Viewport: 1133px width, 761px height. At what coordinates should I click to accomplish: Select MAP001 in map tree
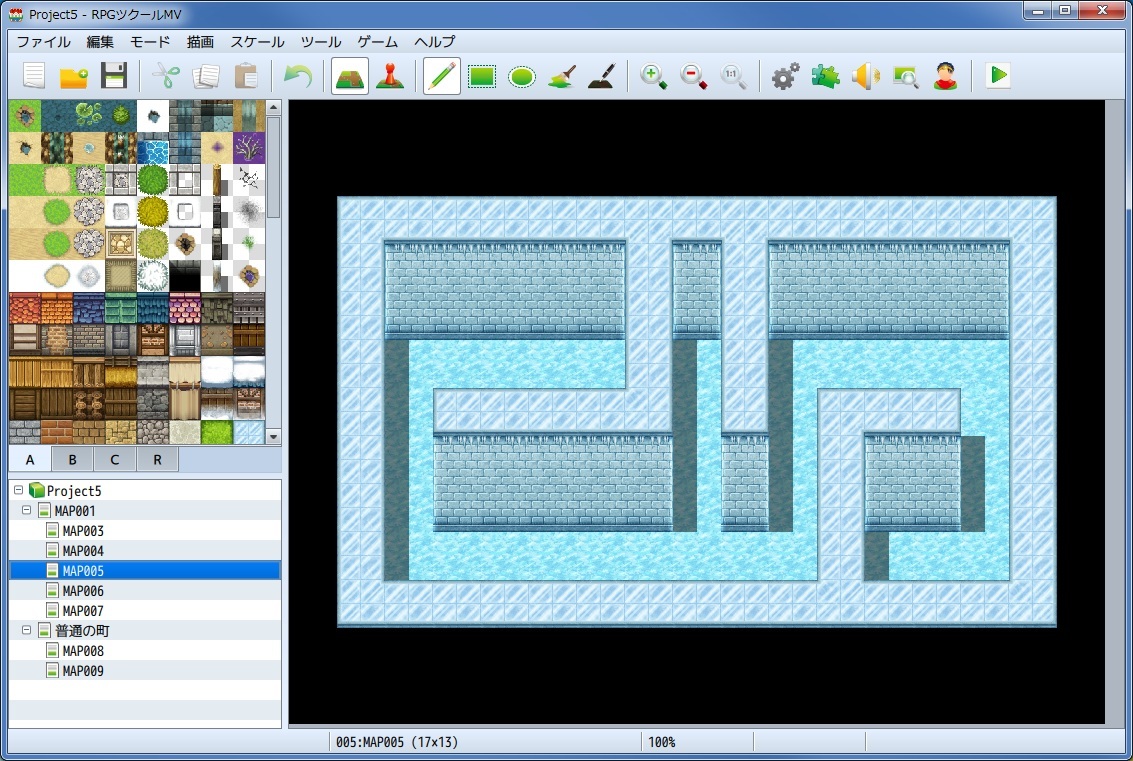74,511
